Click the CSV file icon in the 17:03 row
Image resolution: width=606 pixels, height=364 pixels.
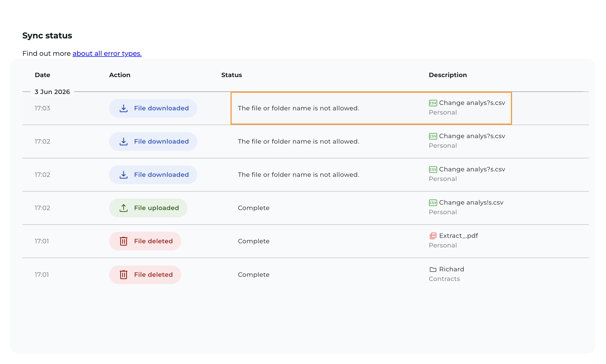433,103
